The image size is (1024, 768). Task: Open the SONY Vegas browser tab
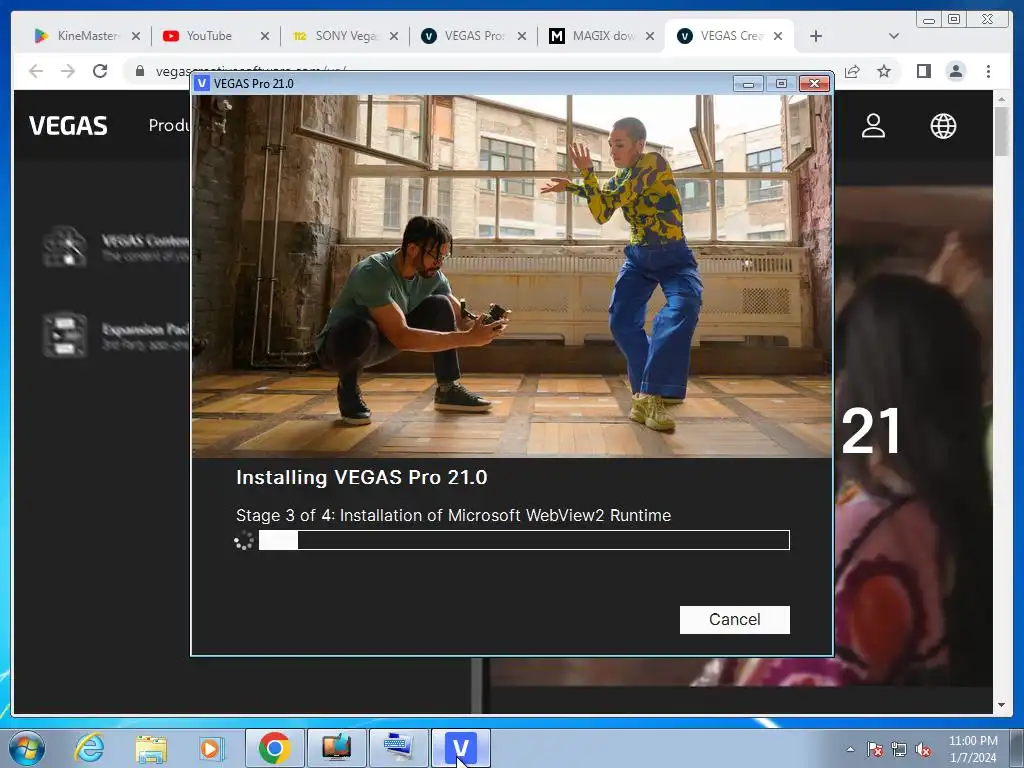tap(345, 36)
